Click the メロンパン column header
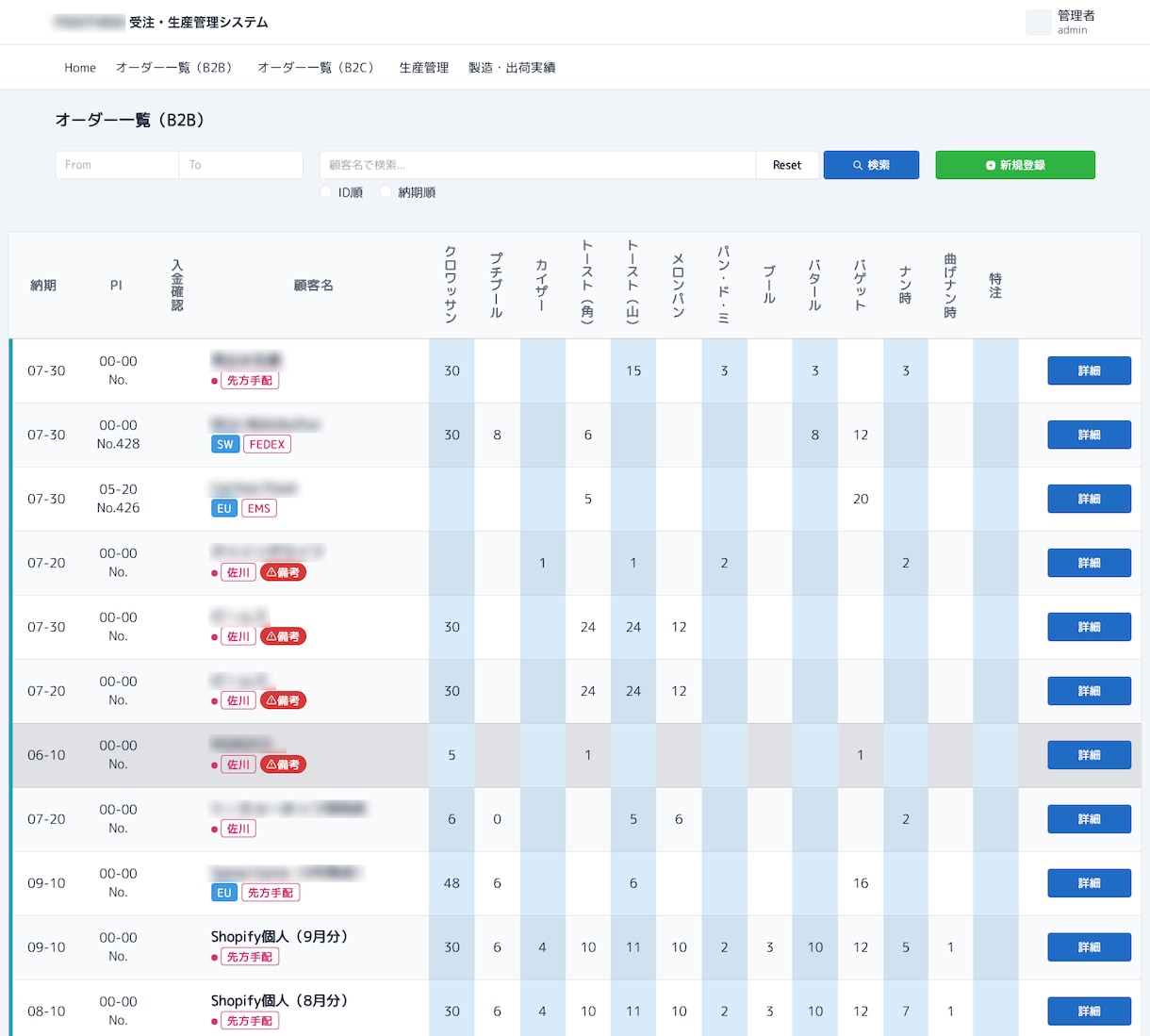1150x1036 pixels. [679, 286]
